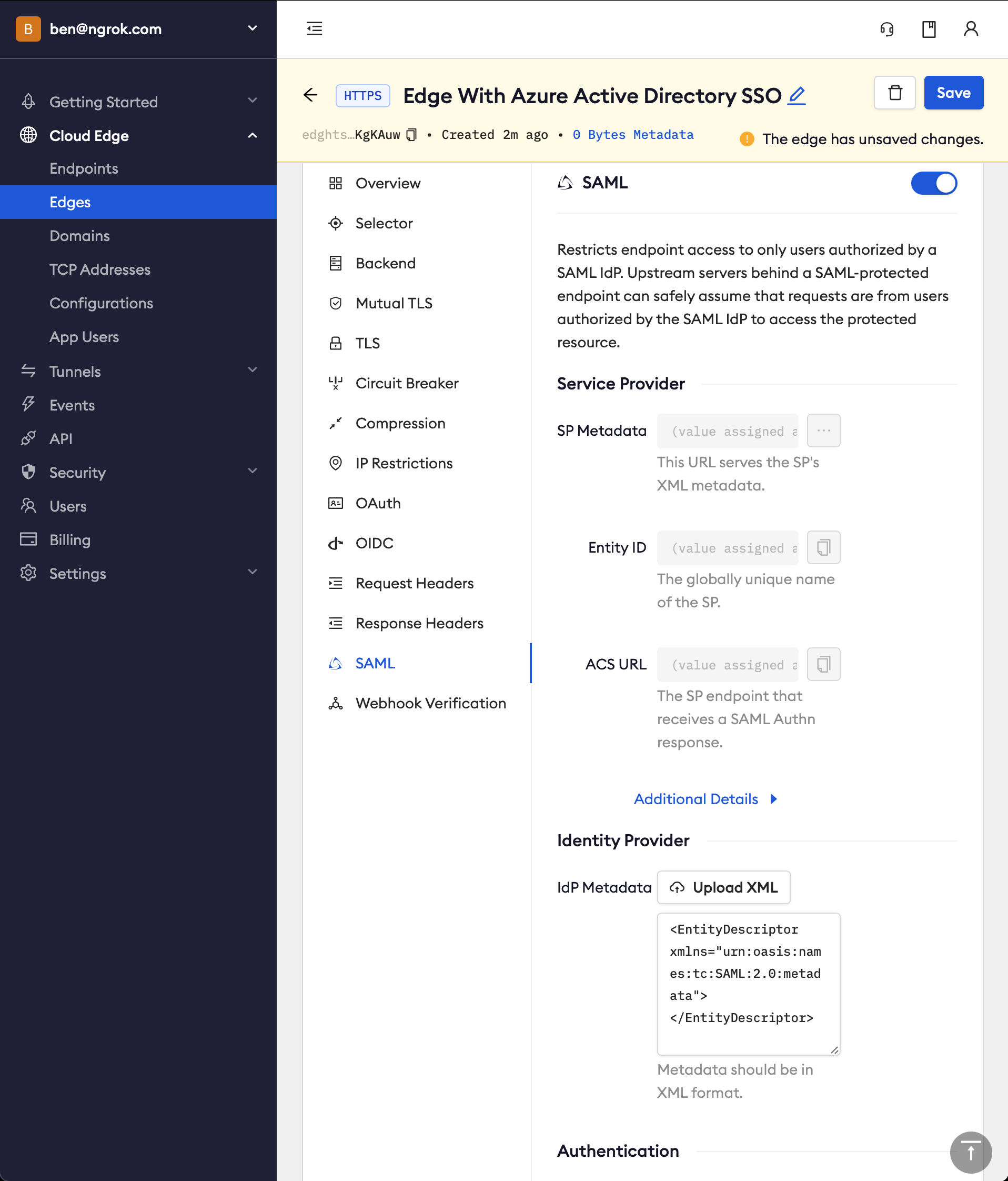This screenshot has height=1181, width=1008.
Task: Copy the Entity ID value
Action: point(823,547)
